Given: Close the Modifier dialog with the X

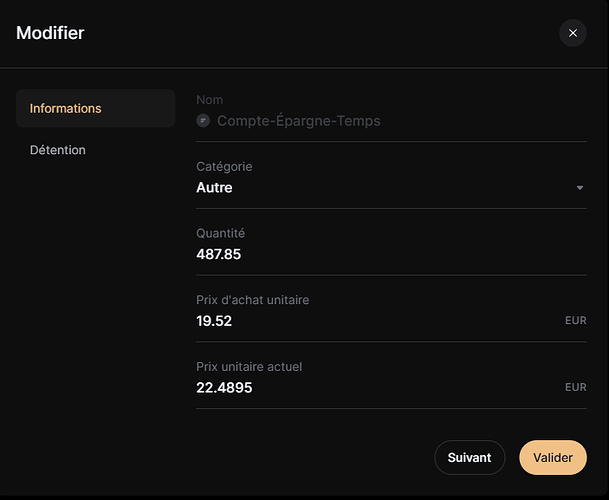Looking at the screenshot, I should tap(572, 33).
